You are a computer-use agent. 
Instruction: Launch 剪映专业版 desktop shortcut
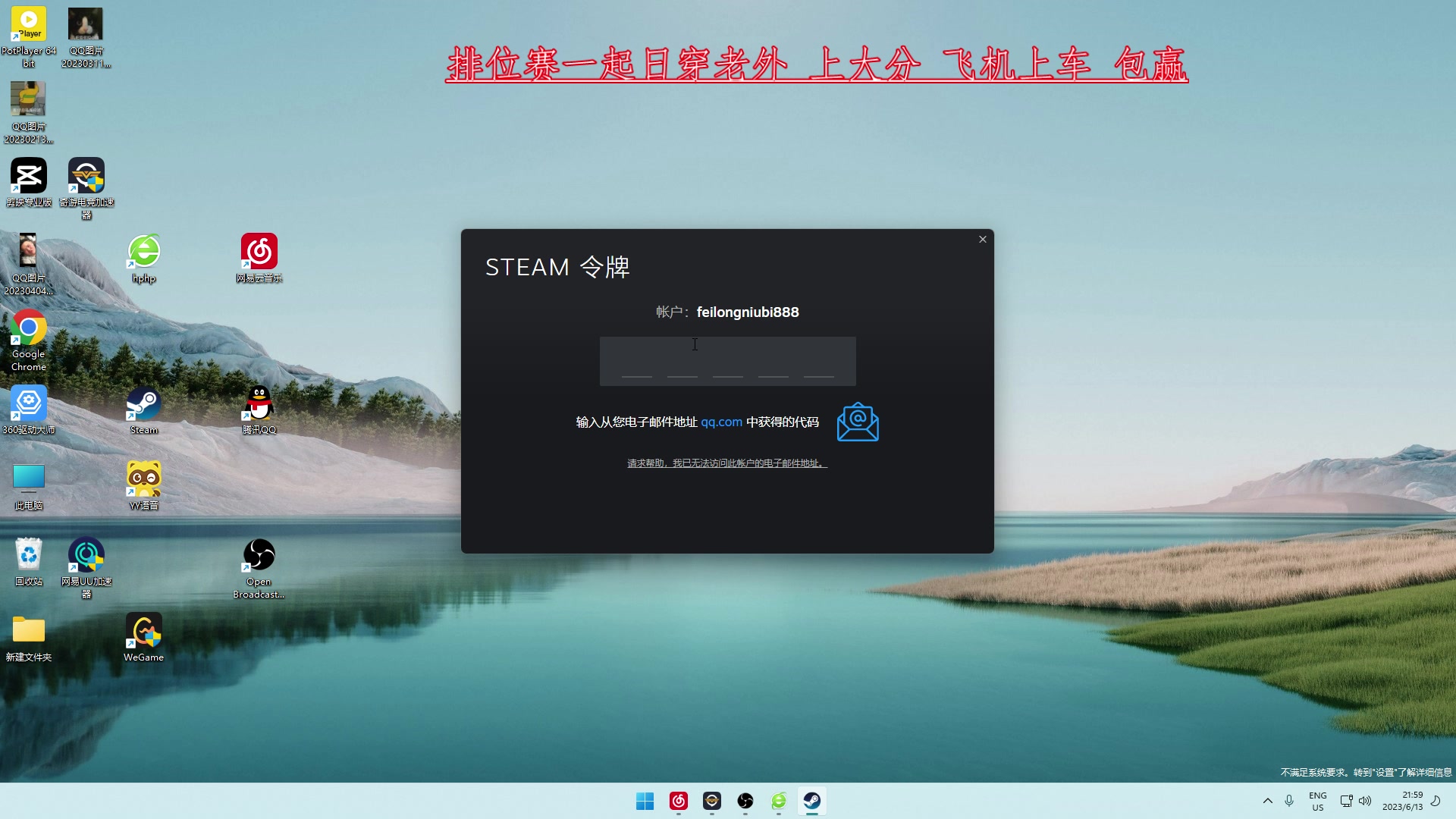point(29,182)
